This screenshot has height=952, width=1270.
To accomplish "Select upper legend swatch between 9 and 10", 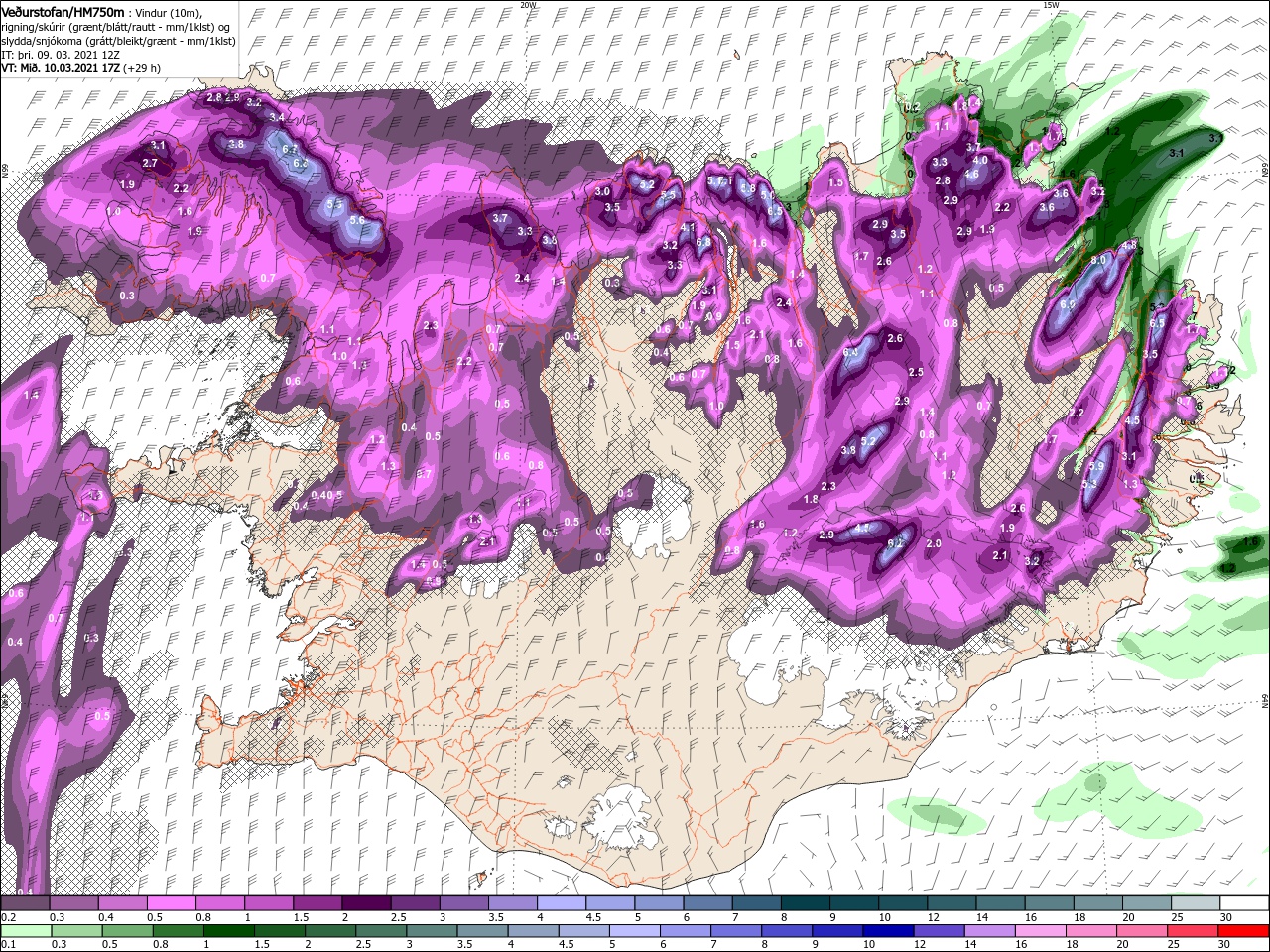I will click(x=853, y=903).
